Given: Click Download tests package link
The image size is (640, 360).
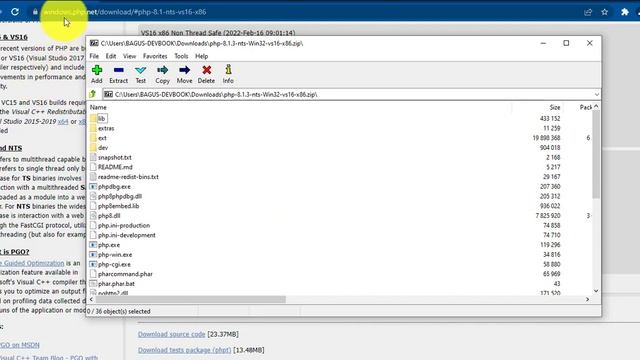Looking at the screenshot, I should tap(184, 350).
